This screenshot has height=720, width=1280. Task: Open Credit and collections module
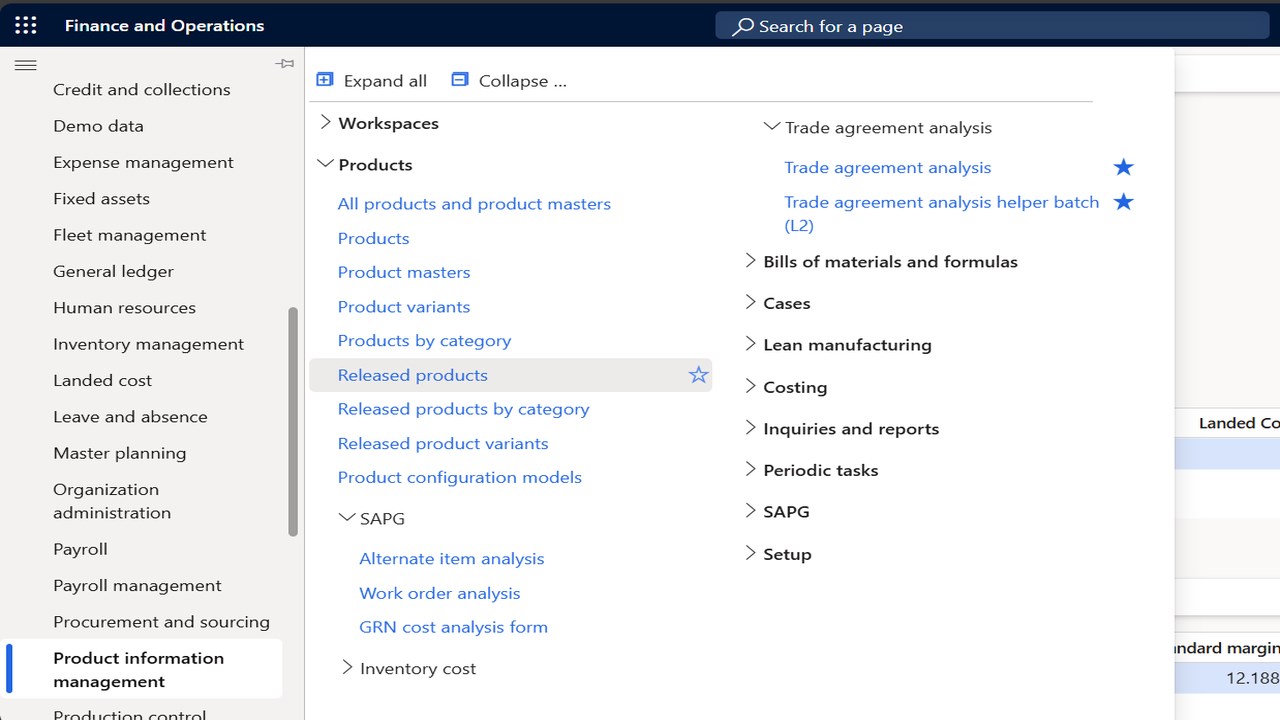coord(142,89)
